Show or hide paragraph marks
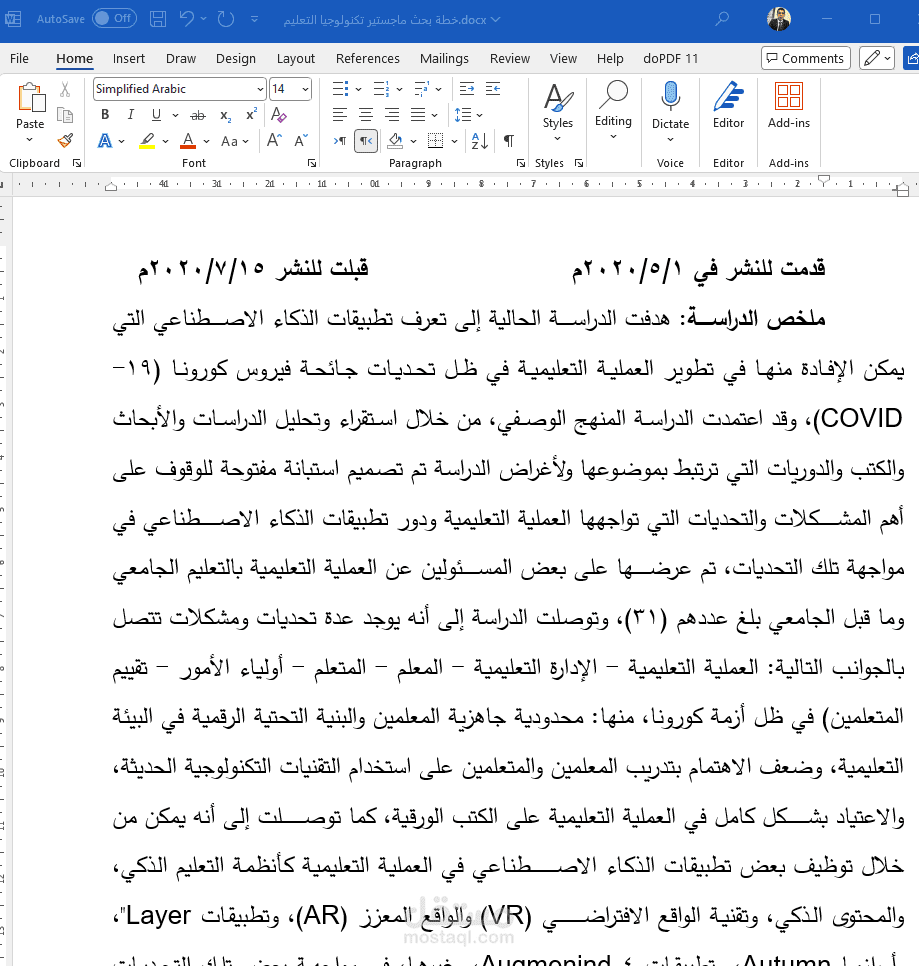919x966 pixels. coord(509,141)
